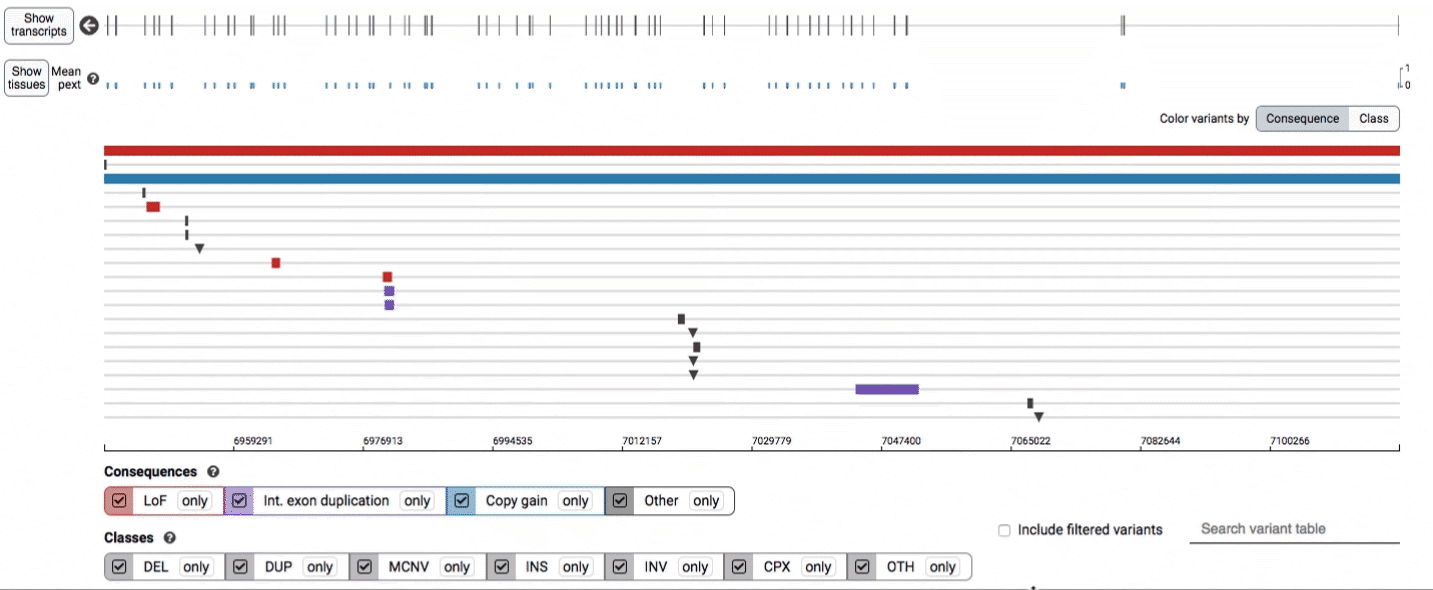1433x590 pixels.
Task: Expand tissues with Show tissues button
Action: (x=27, y=78)
